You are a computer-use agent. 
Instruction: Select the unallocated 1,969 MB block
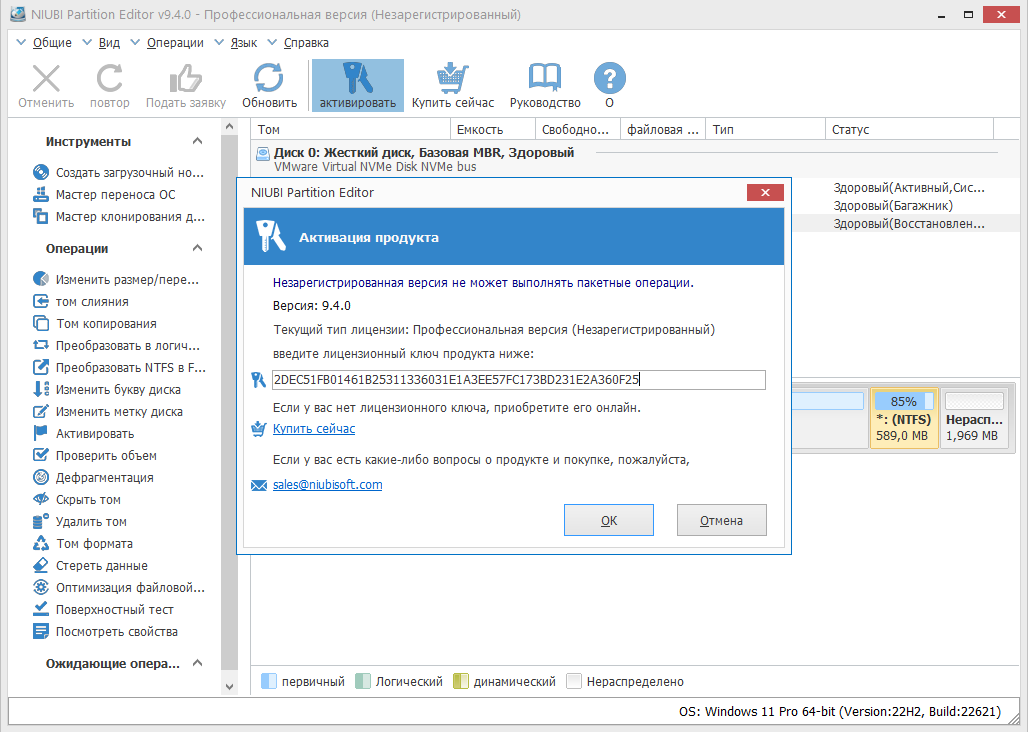point(974,418)
